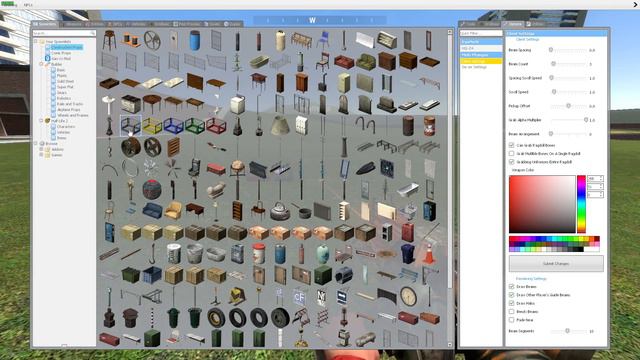Enable Fade Near checkbox
640x360 pixels.
511,320
